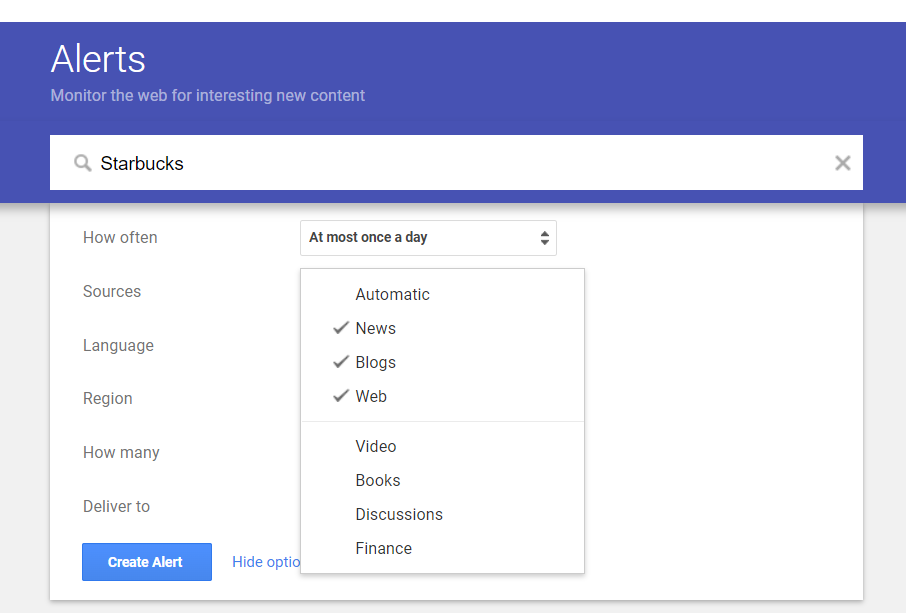The height and width of the screenshot is (613, 906).
Task: Click the Create Alert button
Action: [147, 562]
